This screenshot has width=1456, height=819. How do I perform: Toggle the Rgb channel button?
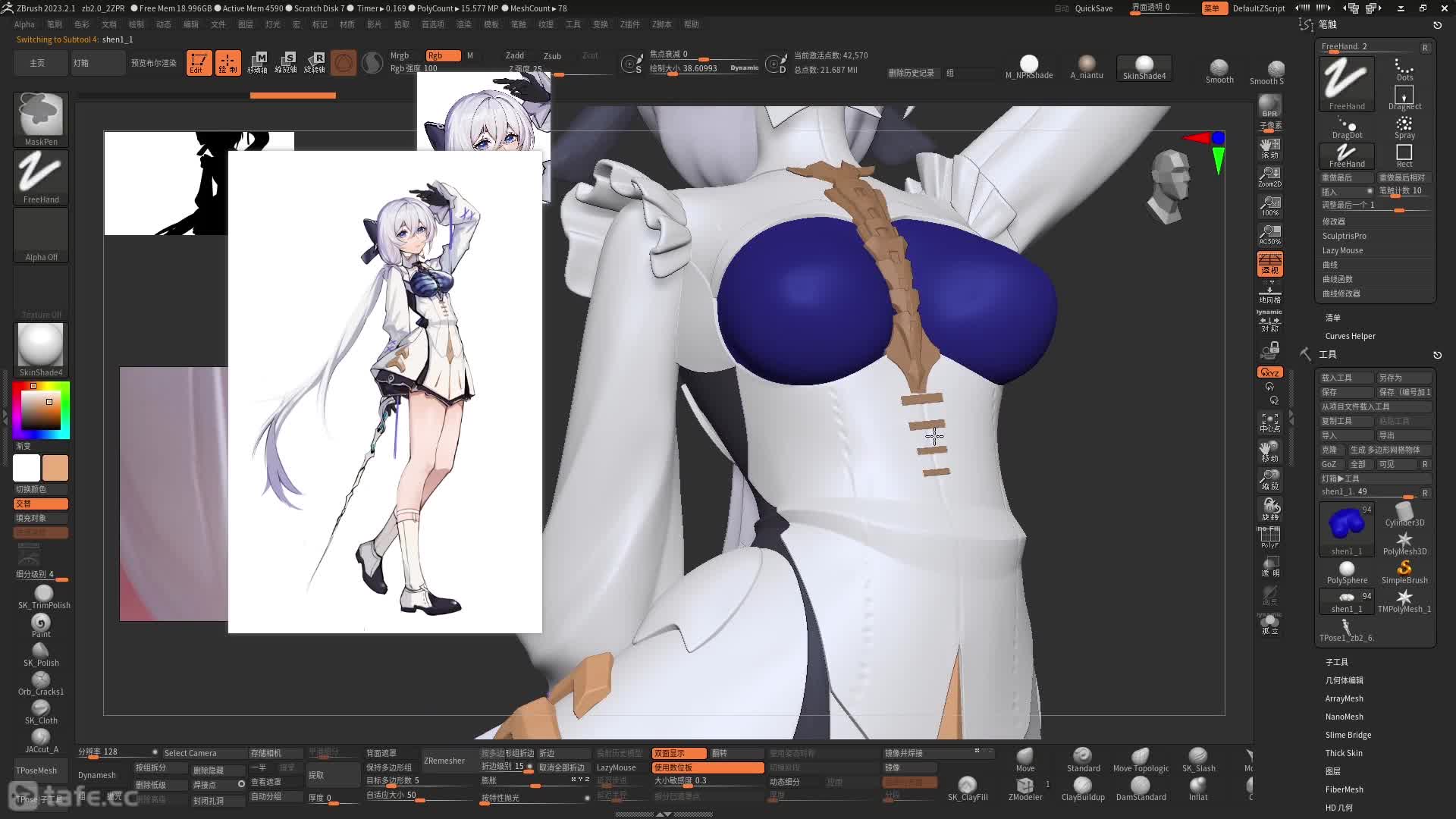tap(443, 55)
